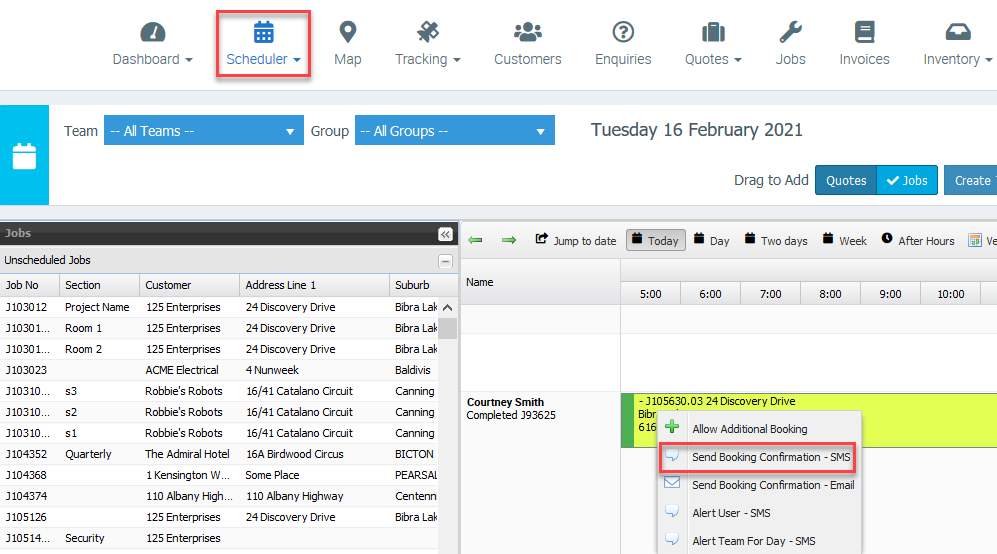Click Jump to date button
The image size is (997, 554).
[x=576, y=240]
